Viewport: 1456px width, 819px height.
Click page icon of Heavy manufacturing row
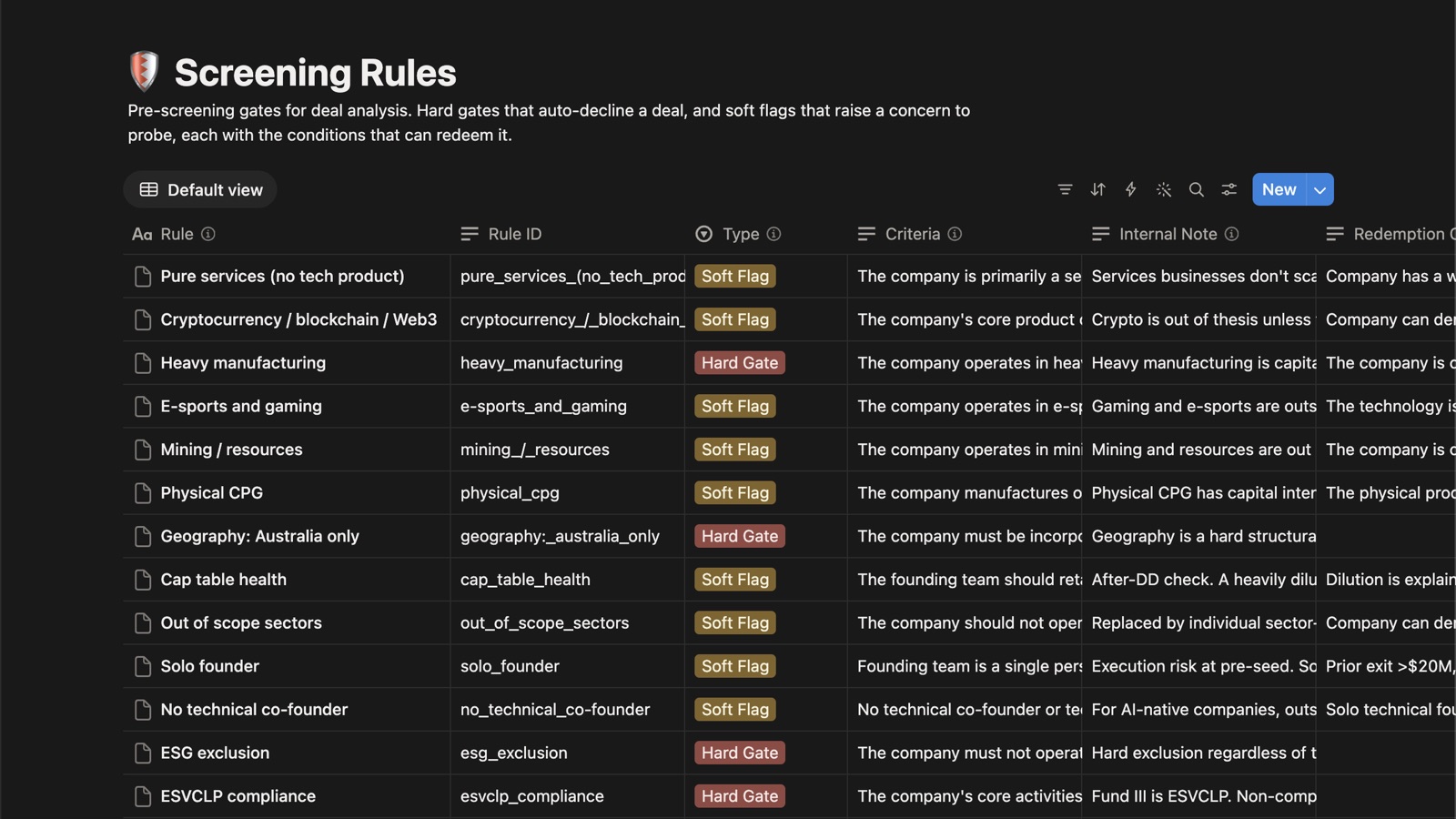(143, 363)
